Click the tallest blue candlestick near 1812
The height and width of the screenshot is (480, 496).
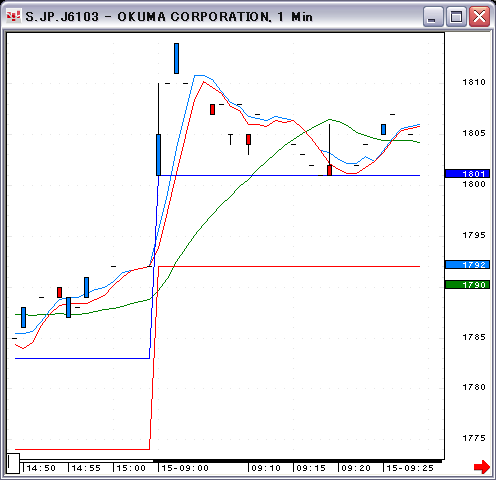176,58
